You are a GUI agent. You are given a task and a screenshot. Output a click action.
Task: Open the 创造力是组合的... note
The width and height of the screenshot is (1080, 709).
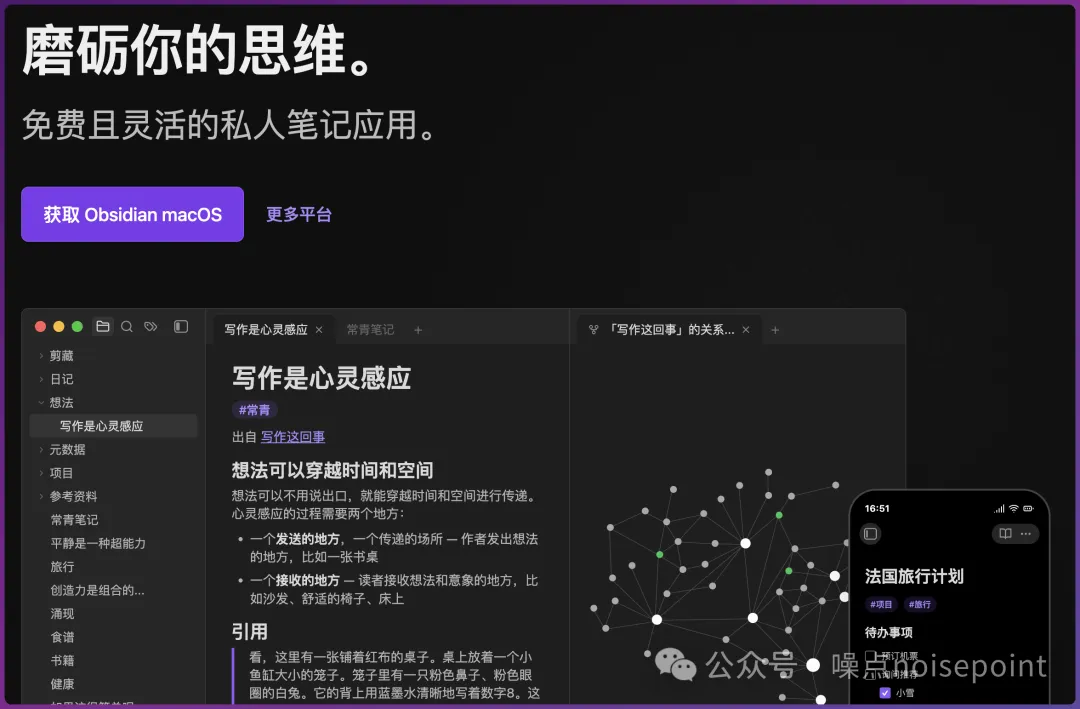pyautogui.click(x=97, y=590)
